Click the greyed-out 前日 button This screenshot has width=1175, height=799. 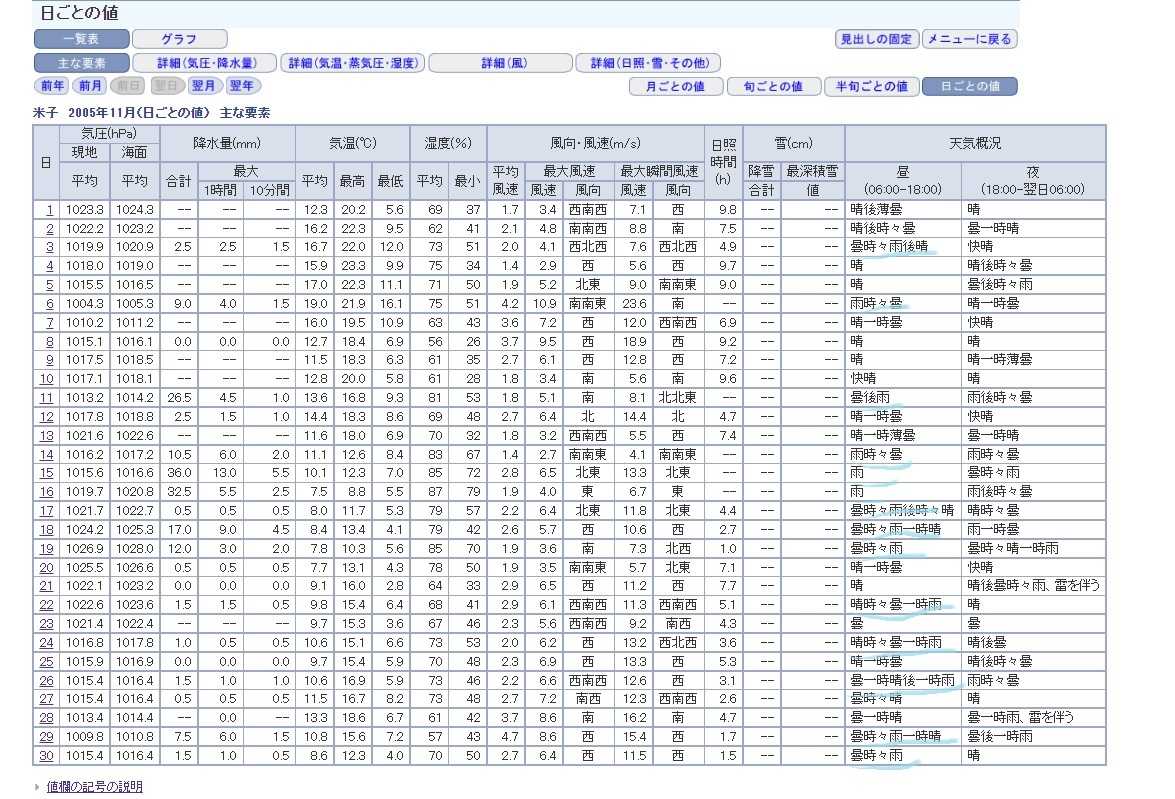click(128, 85)
